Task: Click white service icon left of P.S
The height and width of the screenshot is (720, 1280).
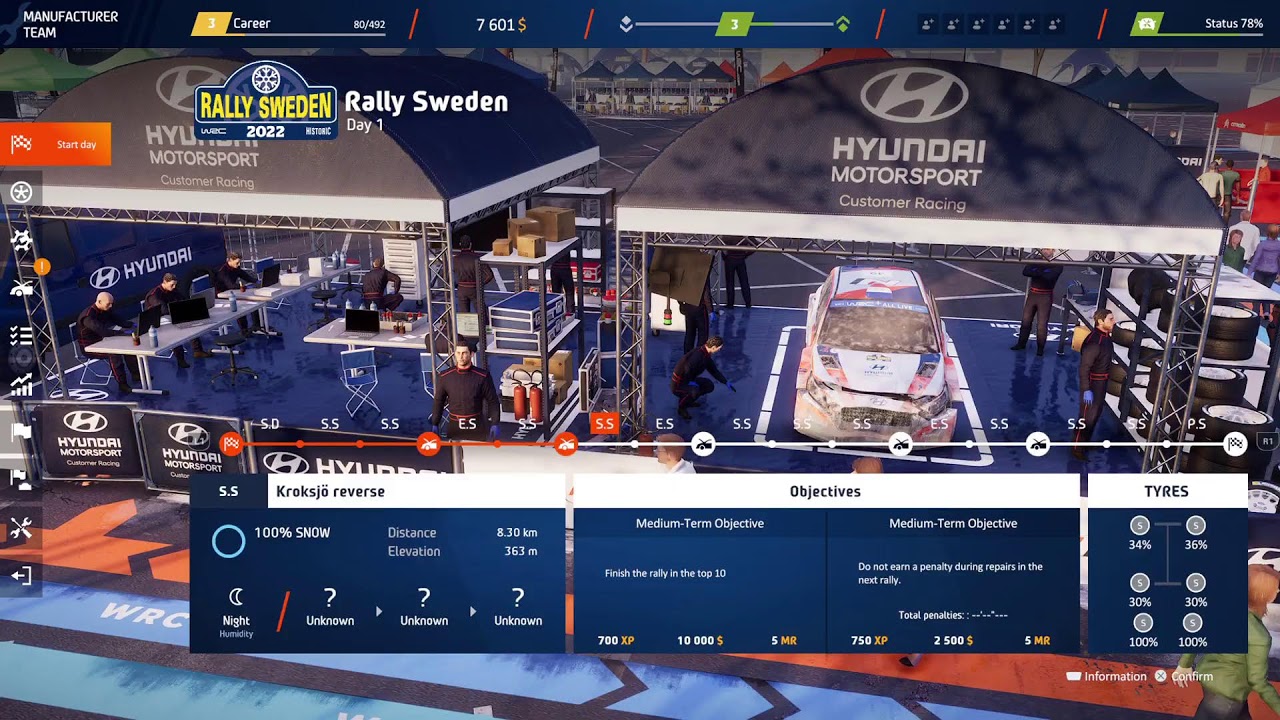Action: [1038, 444]
